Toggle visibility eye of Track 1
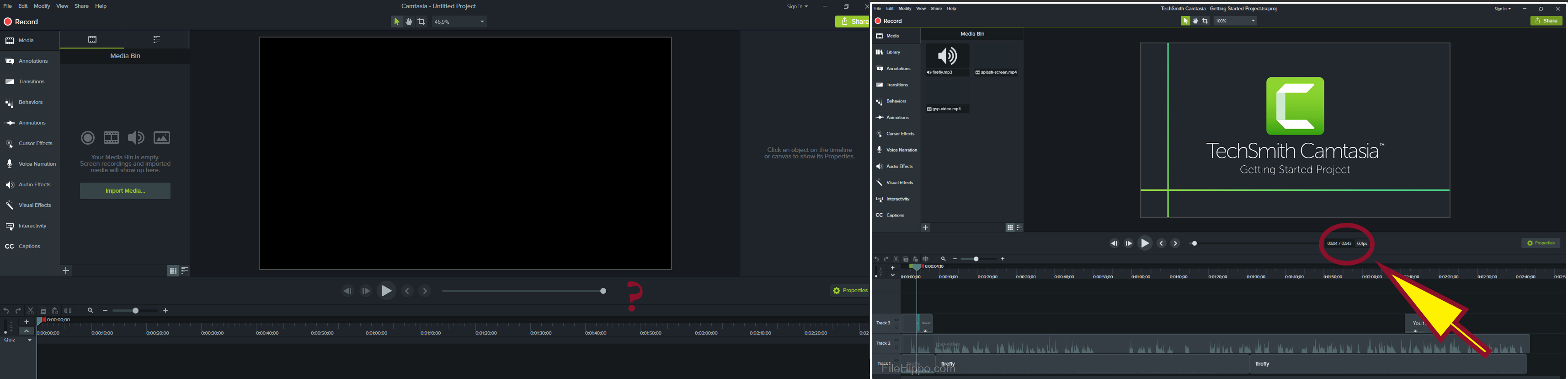Screen dimensions: 1568x379 tap(896, 360)
